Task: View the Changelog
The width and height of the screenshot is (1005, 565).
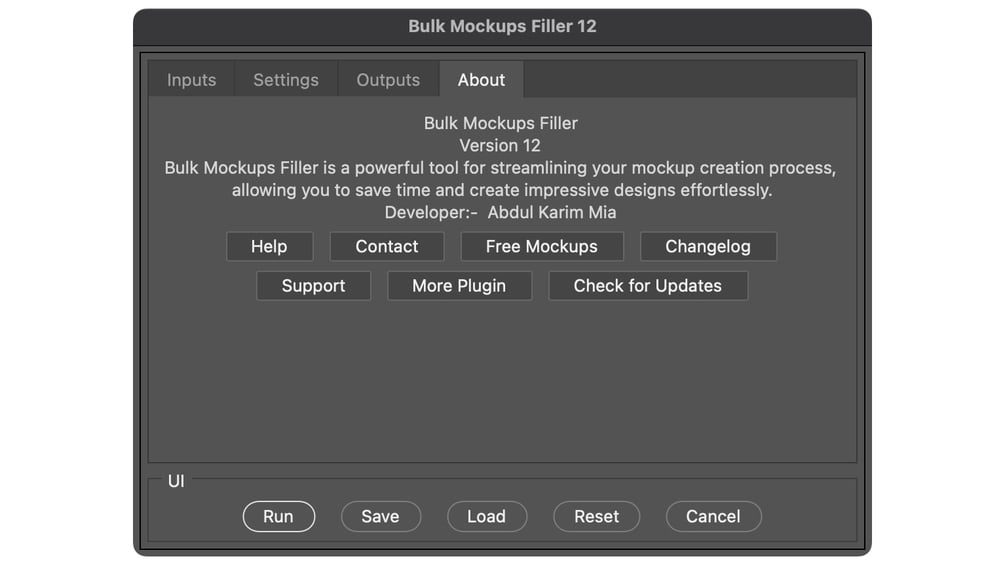Action: [707, 247]
